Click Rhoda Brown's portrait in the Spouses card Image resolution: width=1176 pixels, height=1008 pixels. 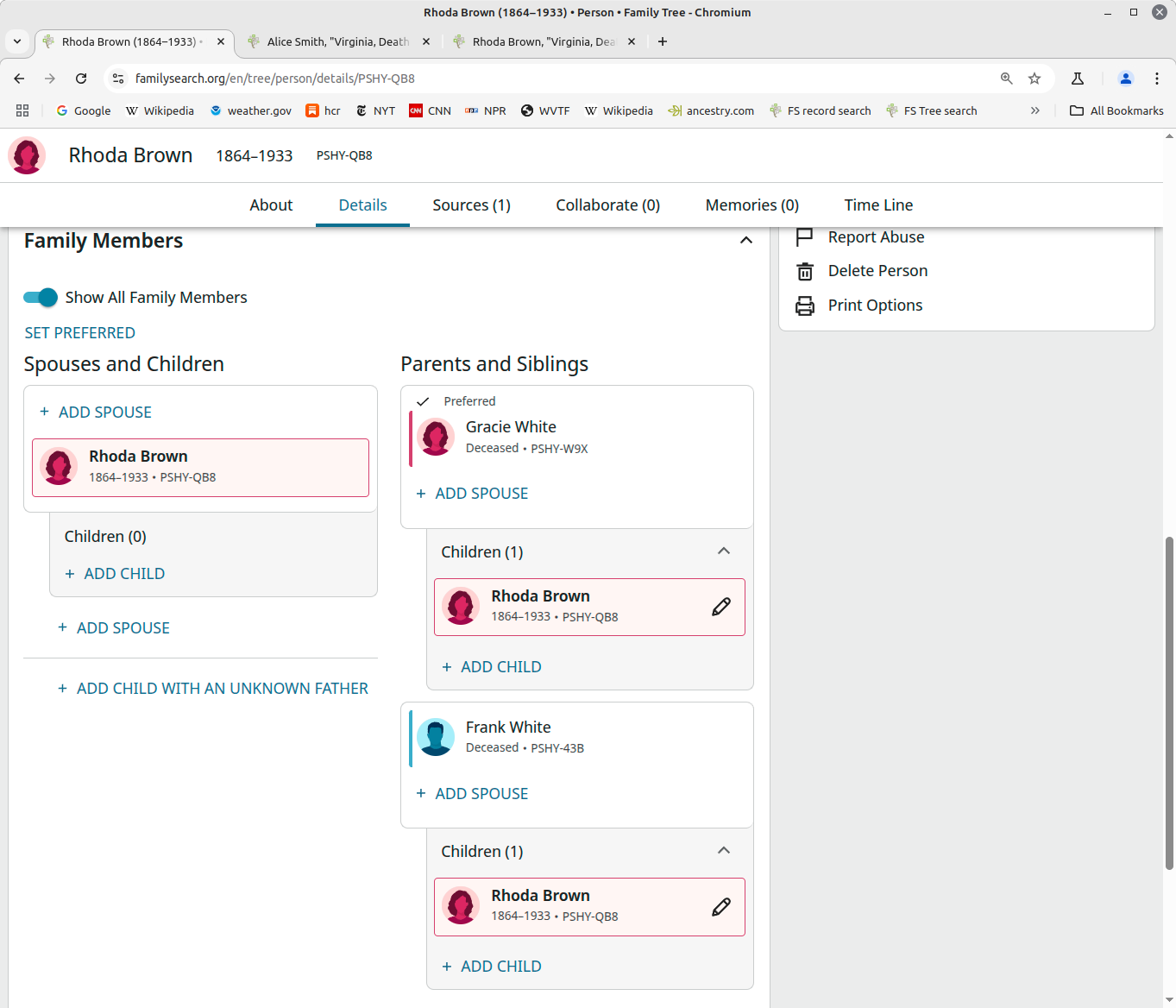coord(59,467)
